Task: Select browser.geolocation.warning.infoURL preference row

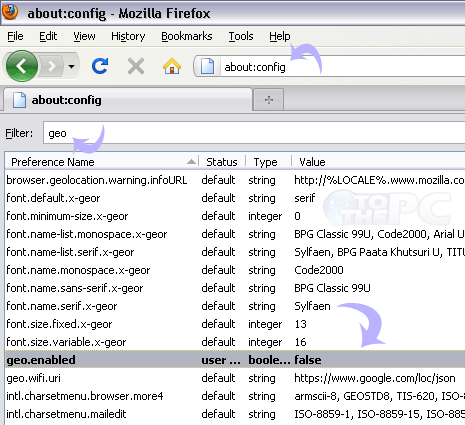Action: 235,180
